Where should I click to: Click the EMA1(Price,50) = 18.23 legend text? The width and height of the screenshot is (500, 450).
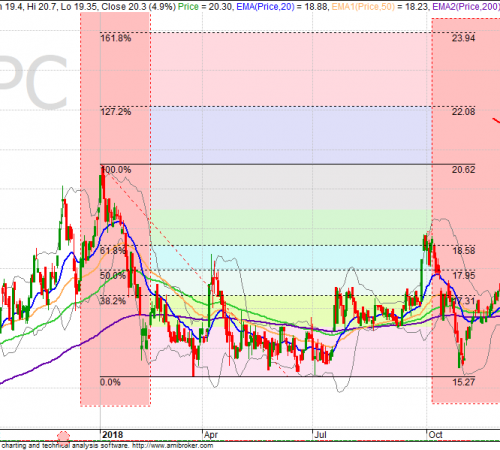pos(380,7)
